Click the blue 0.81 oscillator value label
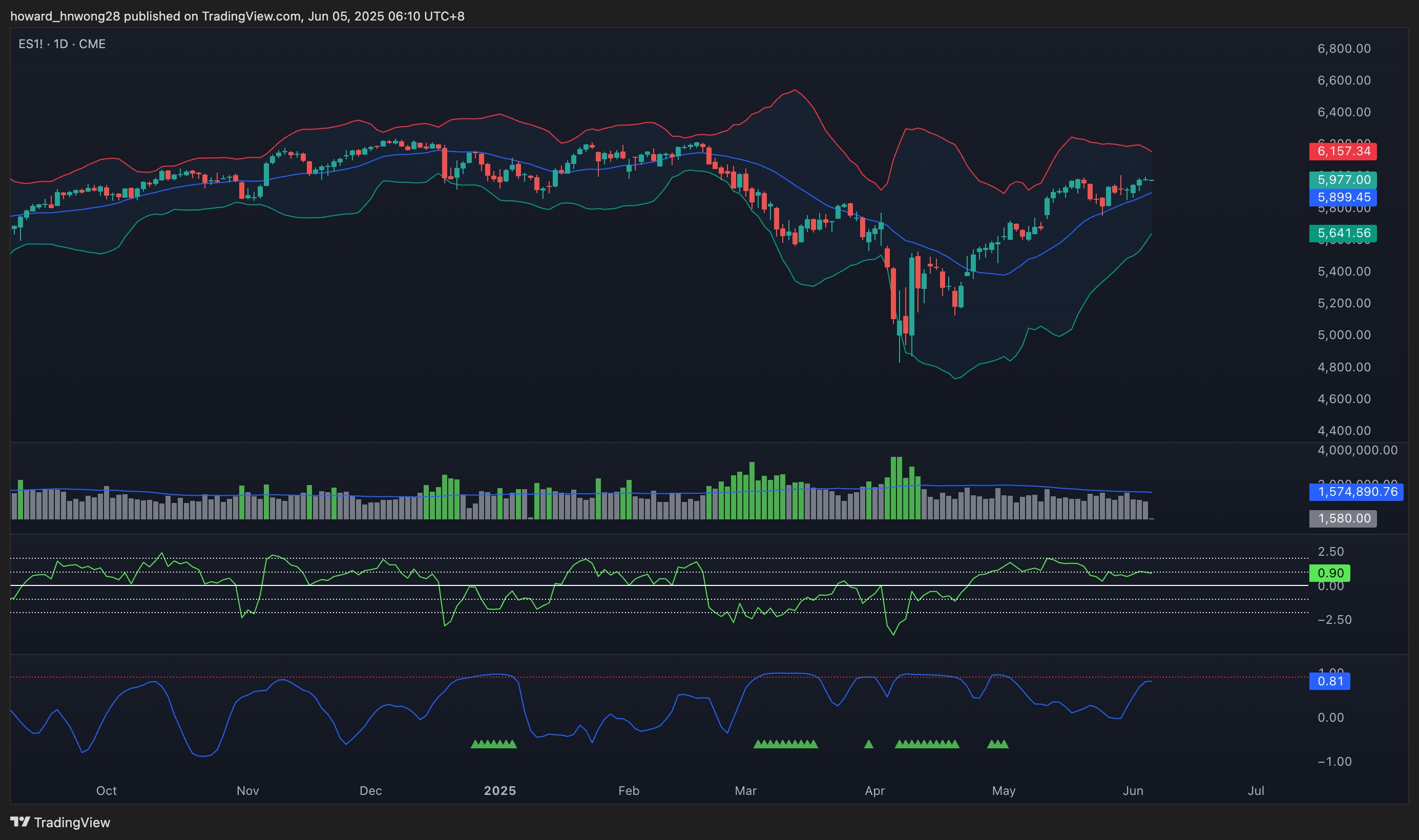 [x=1329, y=681]
